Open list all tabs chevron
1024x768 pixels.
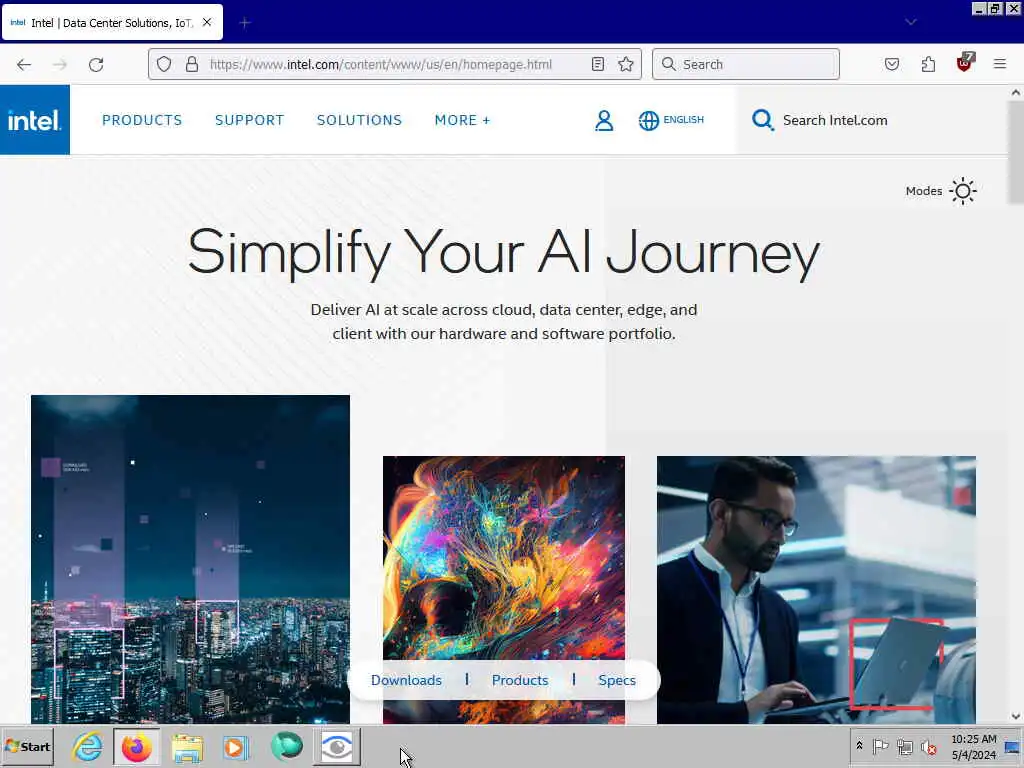click(911, 22)
